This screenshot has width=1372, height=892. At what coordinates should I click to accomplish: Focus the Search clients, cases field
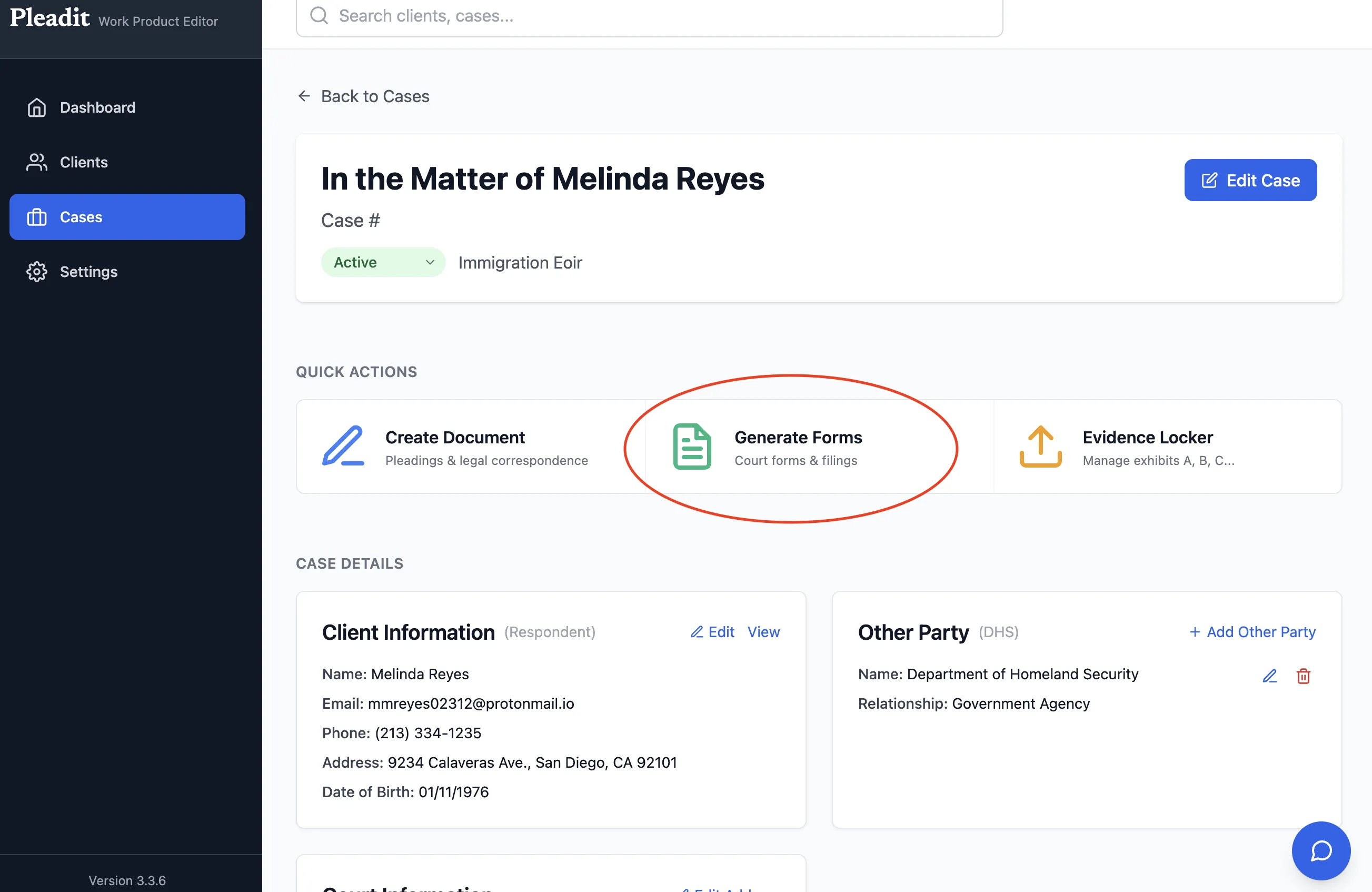pos(649,16)
